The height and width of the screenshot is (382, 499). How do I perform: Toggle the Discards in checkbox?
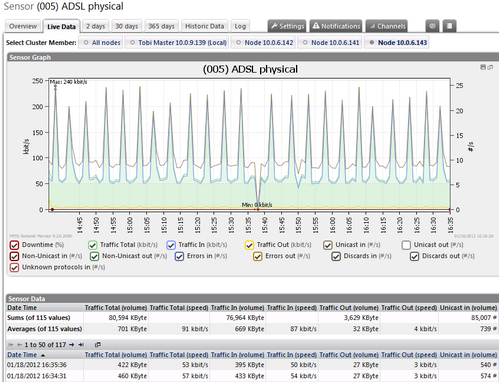[x=336, y=256]
